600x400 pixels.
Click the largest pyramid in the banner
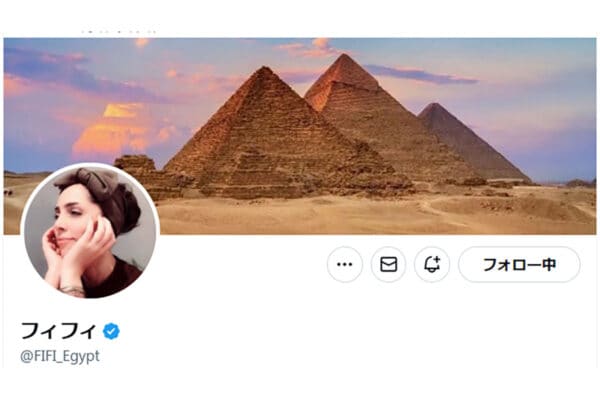tap(265, 140)
